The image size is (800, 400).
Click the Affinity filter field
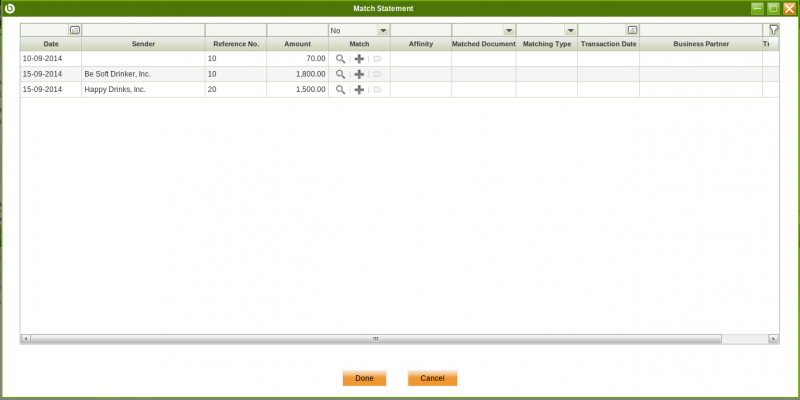point(421,30)
